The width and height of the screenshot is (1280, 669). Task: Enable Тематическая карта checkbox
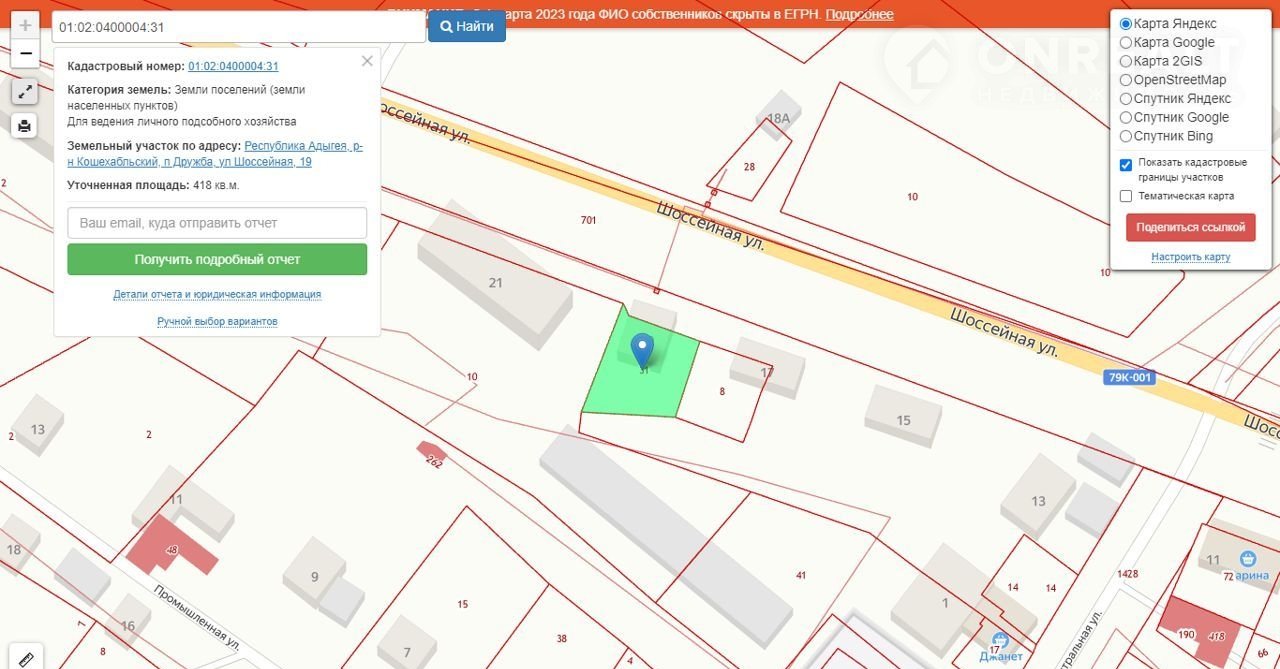1126,196
